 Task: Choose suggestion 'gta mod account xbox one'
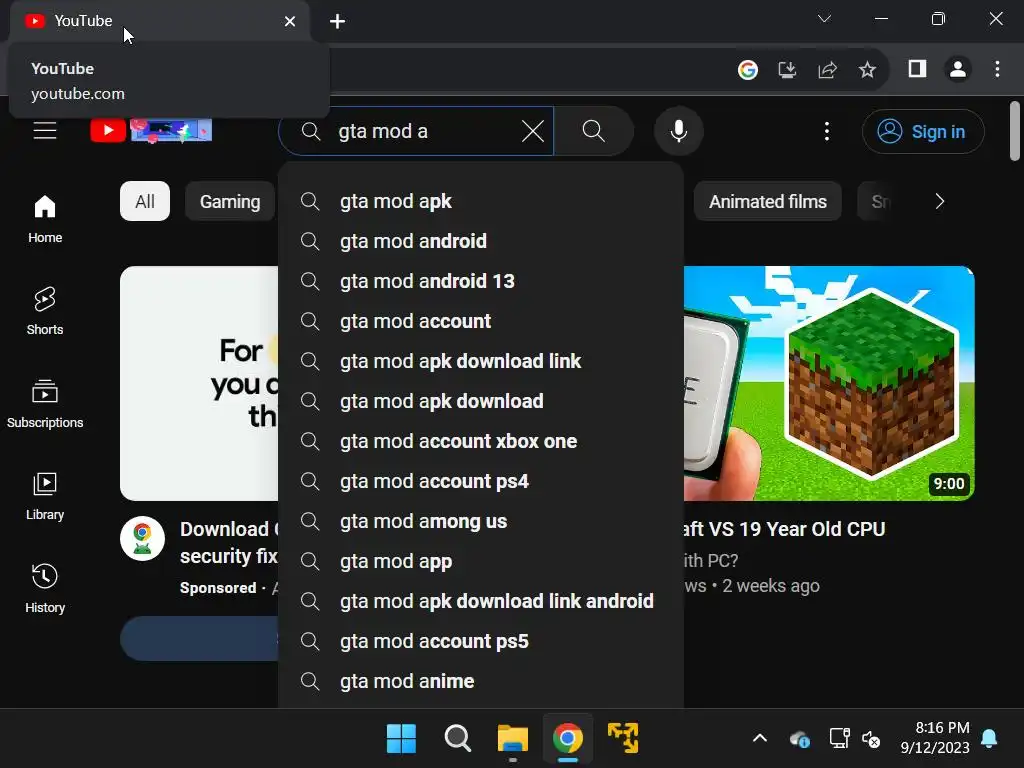click(x=481, y=441)
